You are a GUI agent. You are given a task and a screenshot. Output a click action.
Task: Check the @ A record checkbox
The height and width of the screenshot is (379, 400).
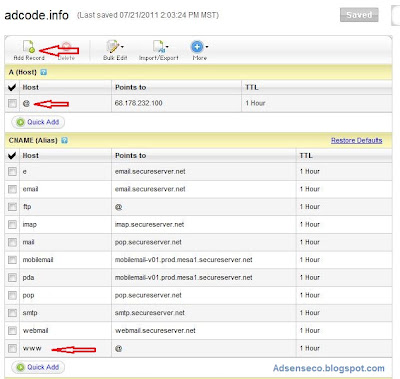tap(12, 103)
